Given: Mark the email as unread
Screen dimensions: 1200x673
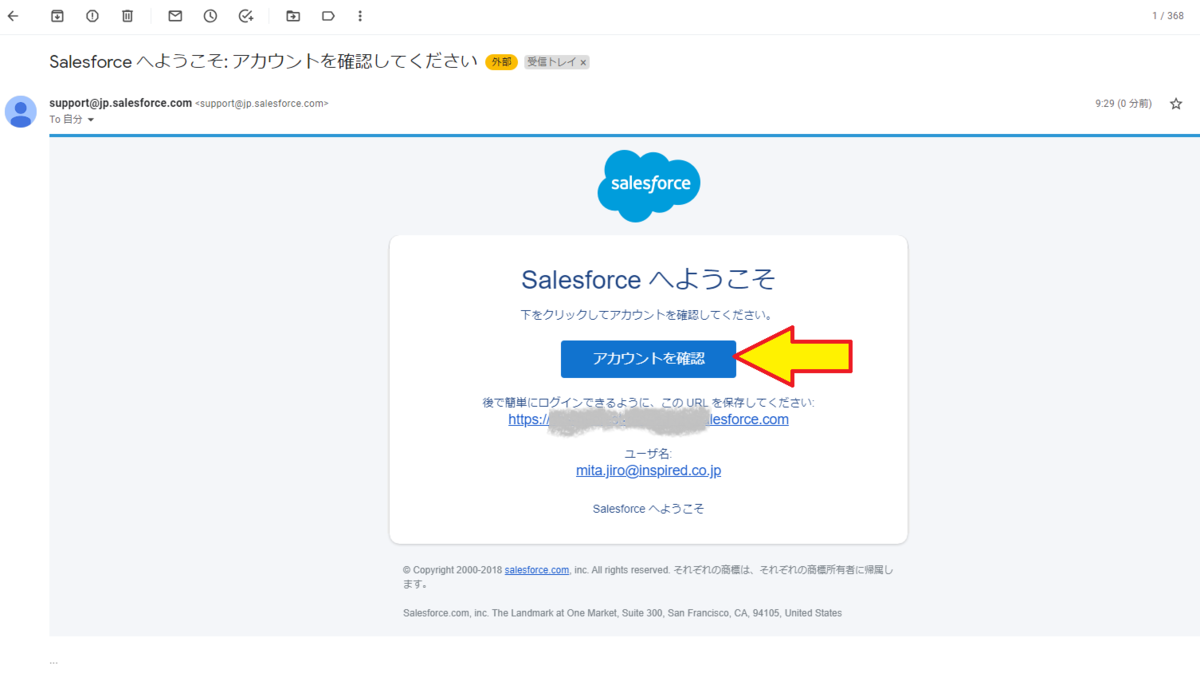Looking at the screenshot, I should point(175,16).
